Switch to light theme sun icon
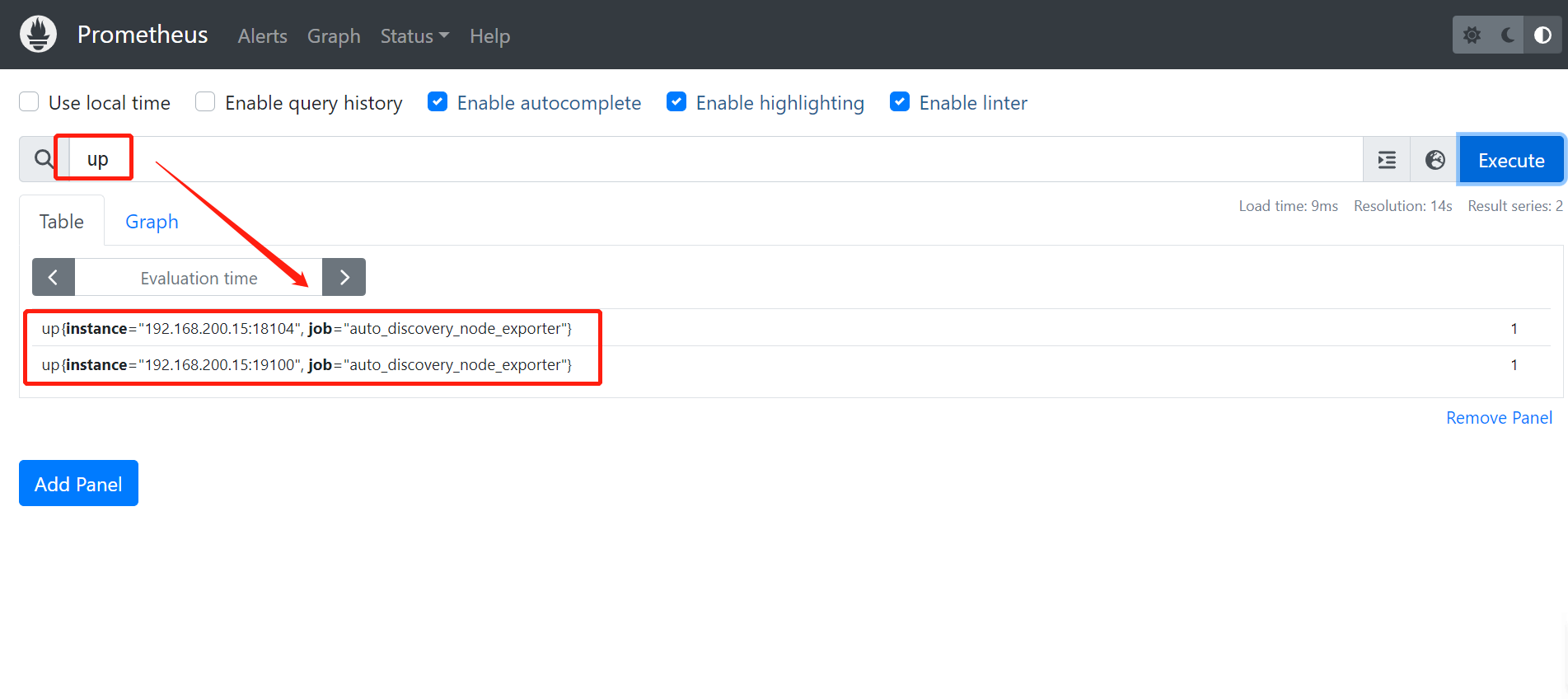Viewport: 1568px width, 699px height. pos(1472,35)
